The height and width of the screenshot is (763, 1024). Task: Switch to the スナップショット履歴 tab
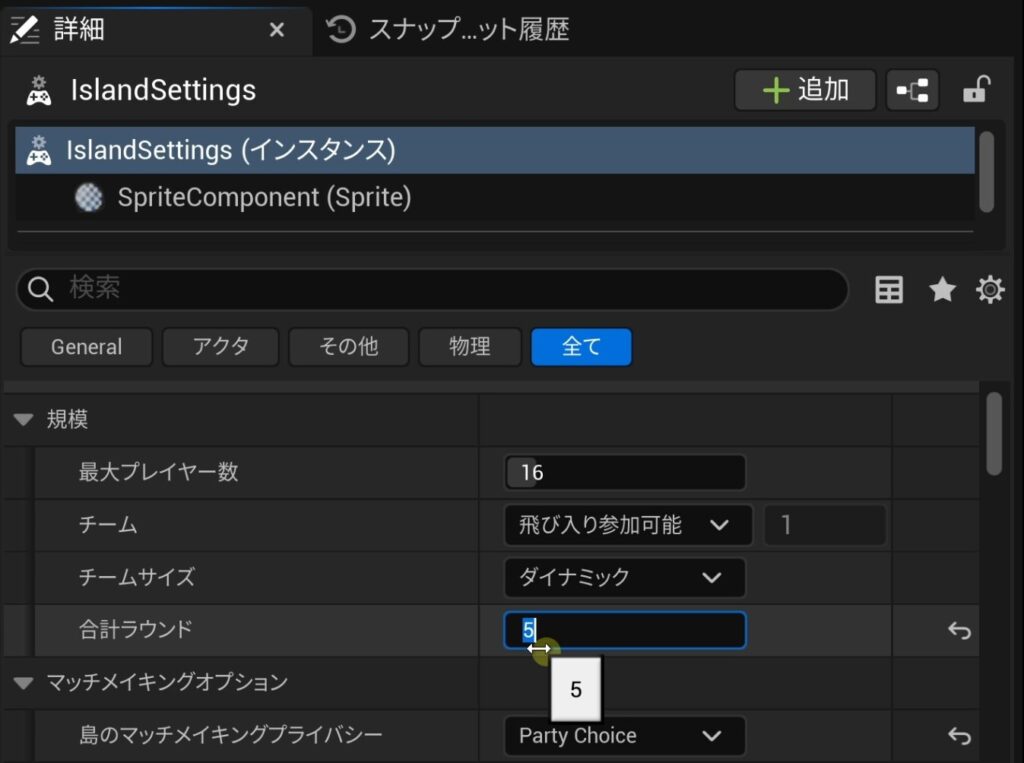(x=450, y=30)
